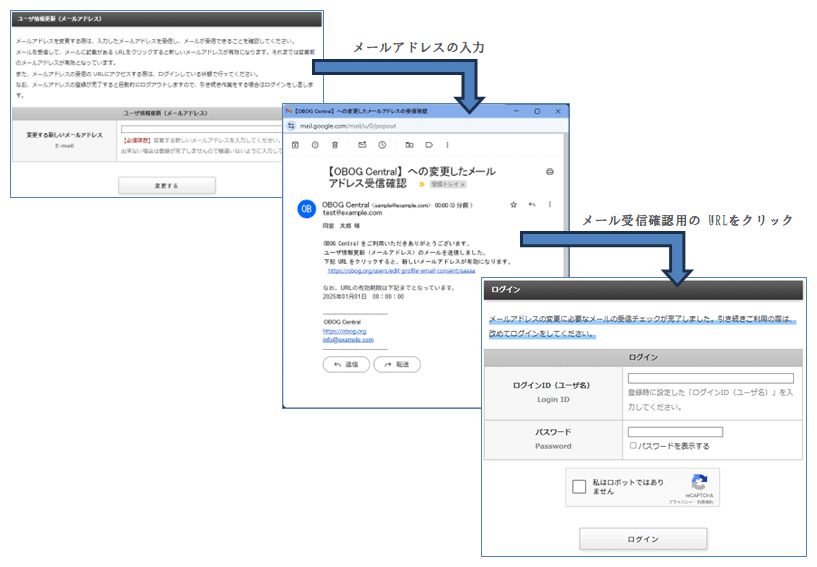The image size is (817, 567).
Task: Click the Gmail window vertical scrollbar
Action: click(565, 205)
